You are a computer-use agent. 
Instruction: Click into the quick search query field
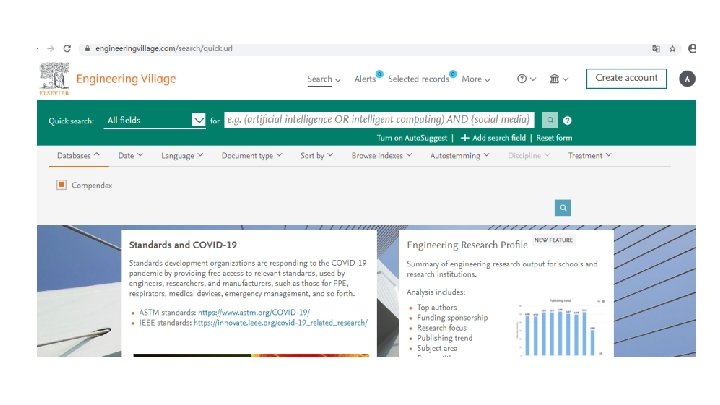coord(379,120)
